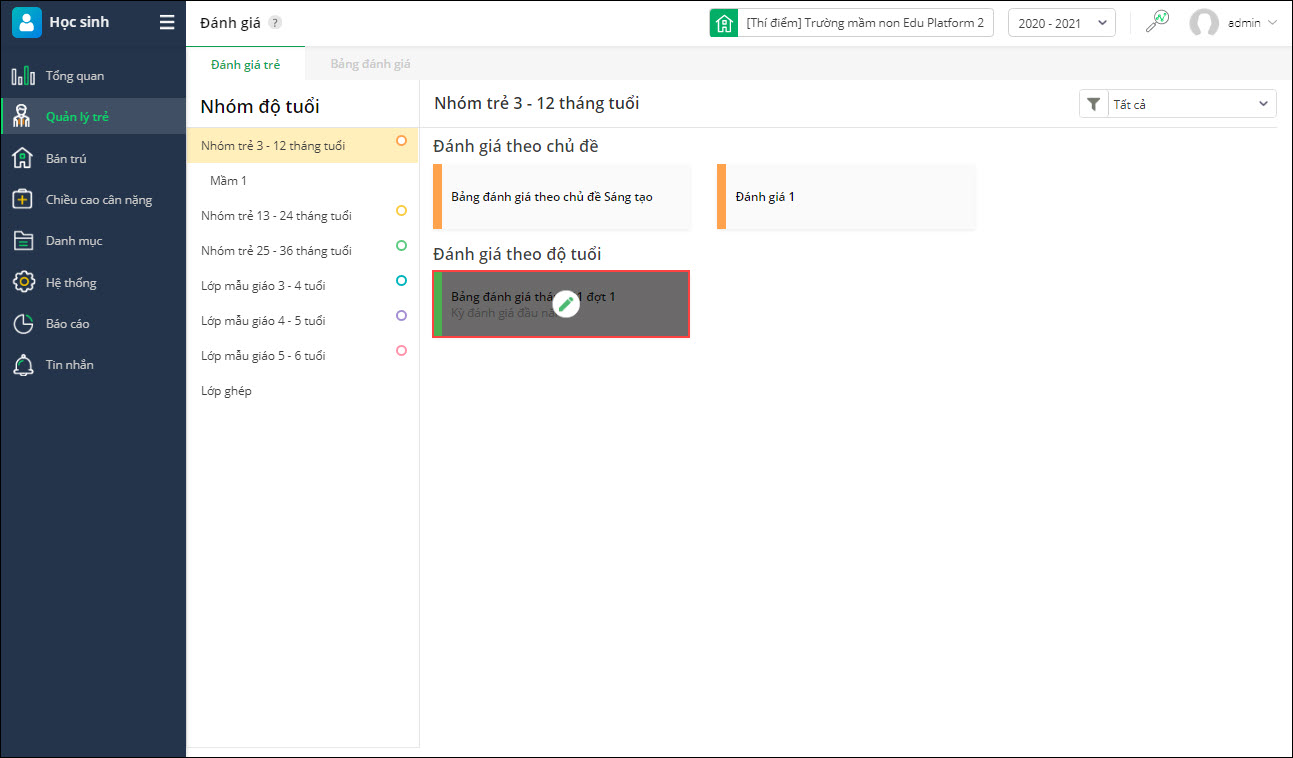Select Nhóm trẻ 25 - 36 tháng tuổi group
Image resolution: width=1293 pixels, height=758 pixels.
pyautogui.click(x=302, y=251)
